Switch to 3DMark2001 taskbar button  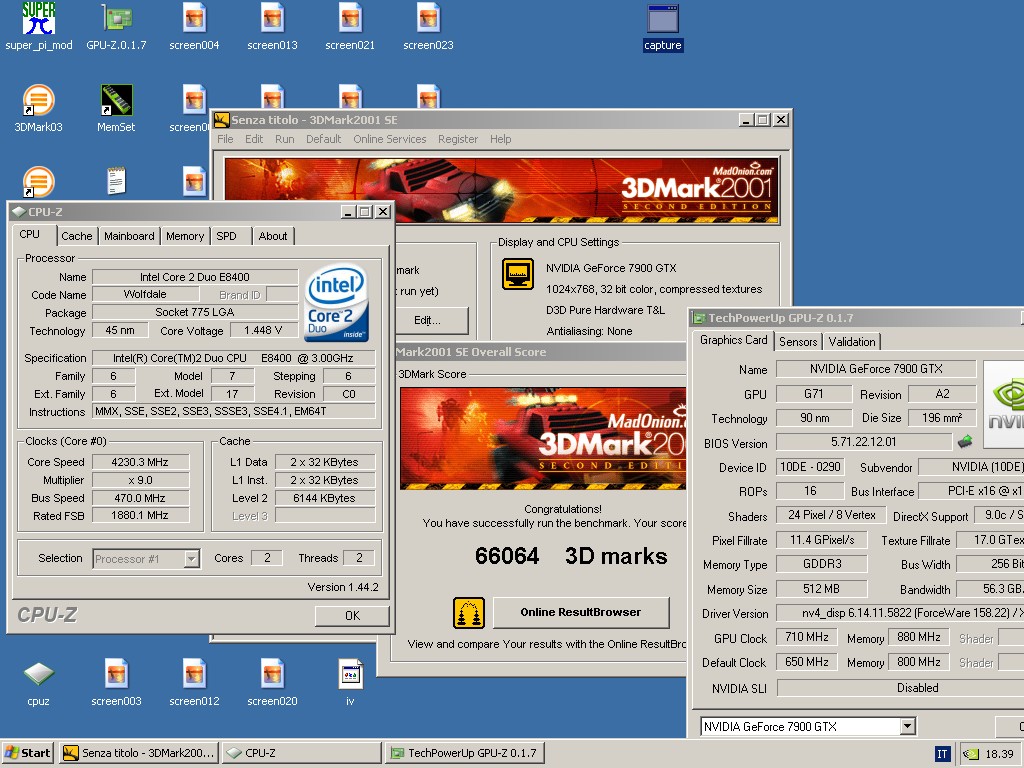coord(139,753)
